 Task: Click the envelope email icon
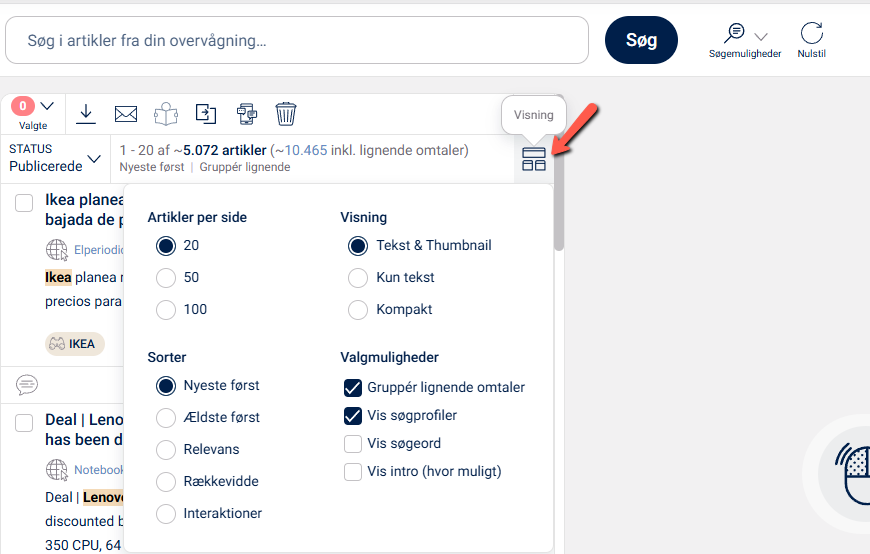click(x=126, y=113)
